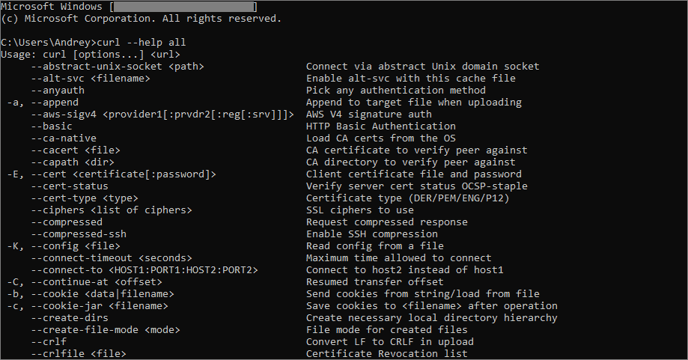Viewport: 688px width, 360px height.
Task: Click the --compressed-ssh option
Action: coord(79,234)
